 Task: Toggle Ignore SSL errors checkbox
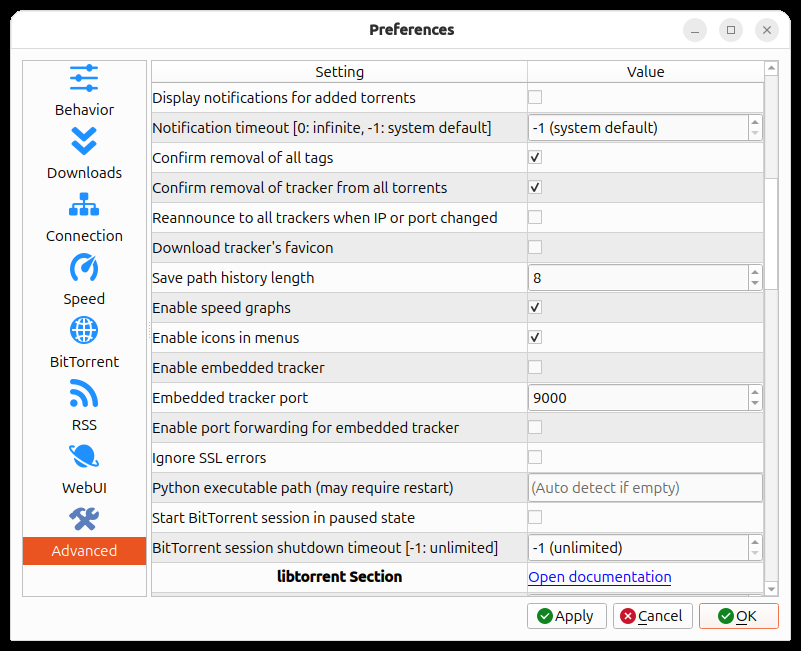pos(535,458)
